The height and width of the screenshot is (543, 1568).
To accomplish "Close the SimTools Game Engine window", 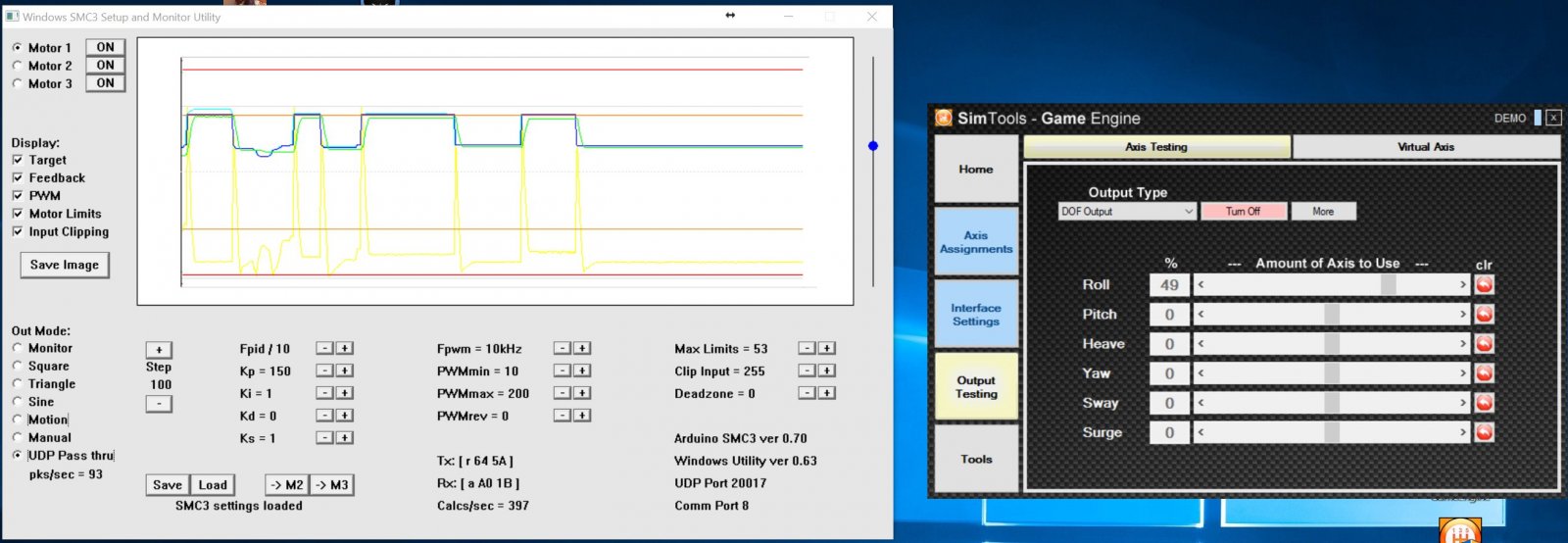I will click(x=1553, y=118).
